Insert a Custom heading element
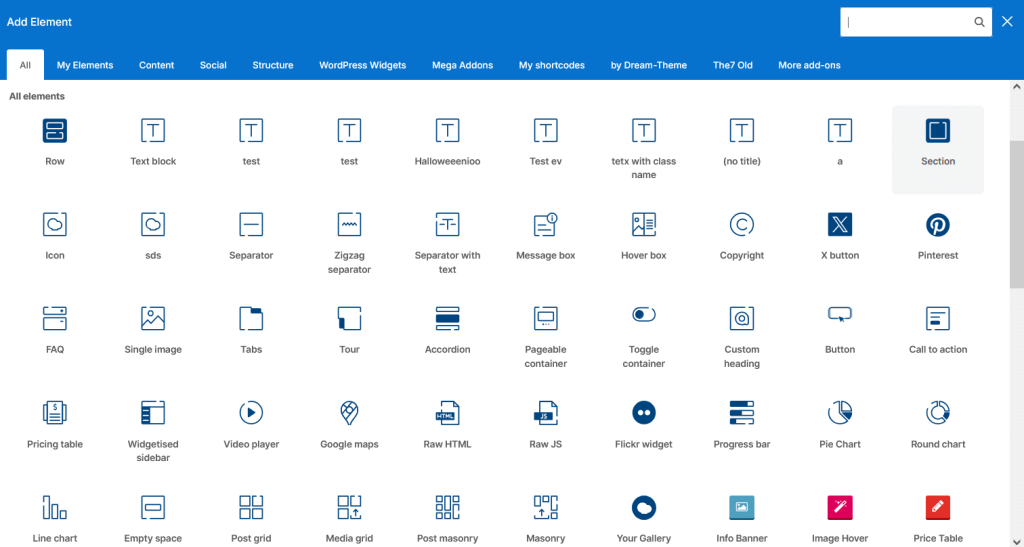Viewport: 1024px width, 547px height. coord(742,337)
